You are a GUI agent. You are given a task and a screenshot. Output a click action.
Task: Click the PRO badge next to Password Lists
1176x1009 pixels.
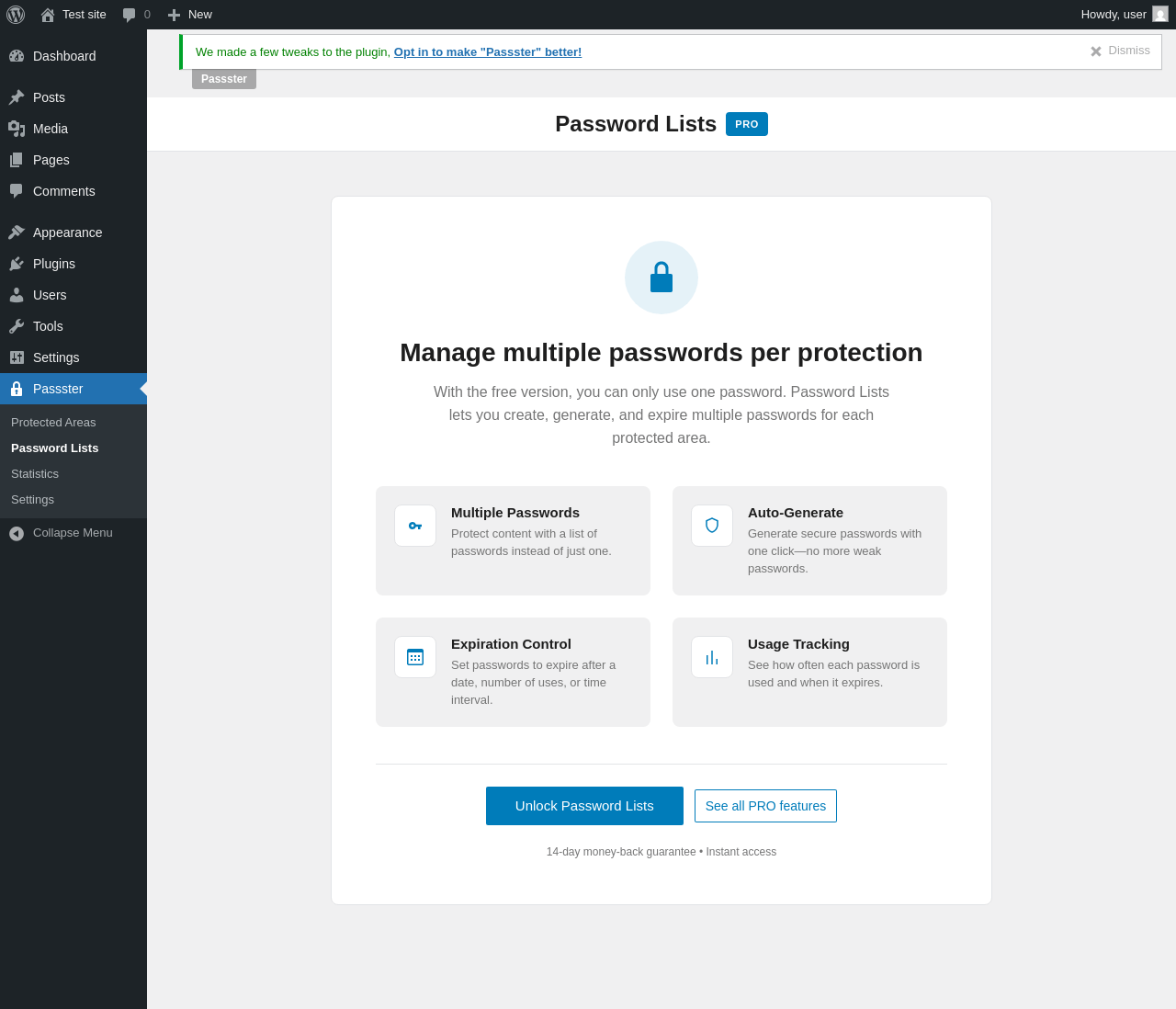tap(747, 124)
